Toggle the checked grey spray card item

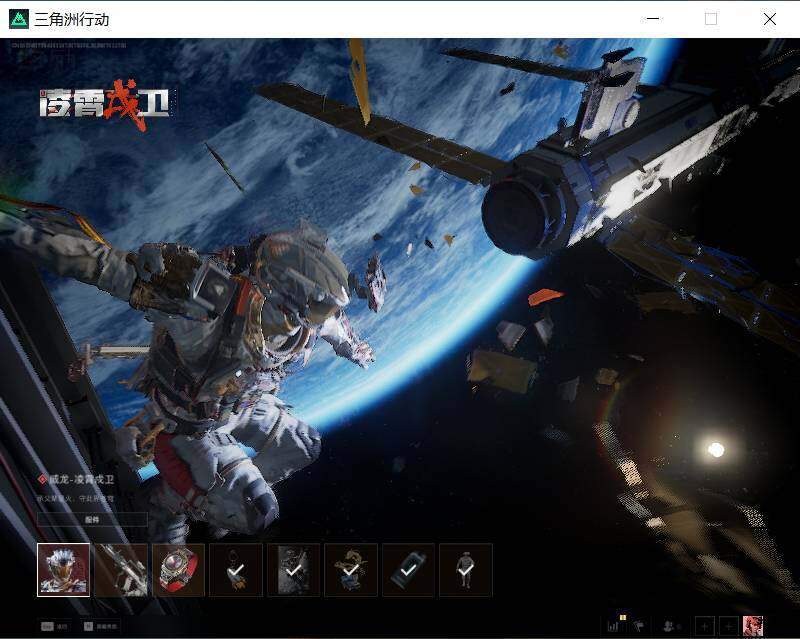tap(293, 570)
